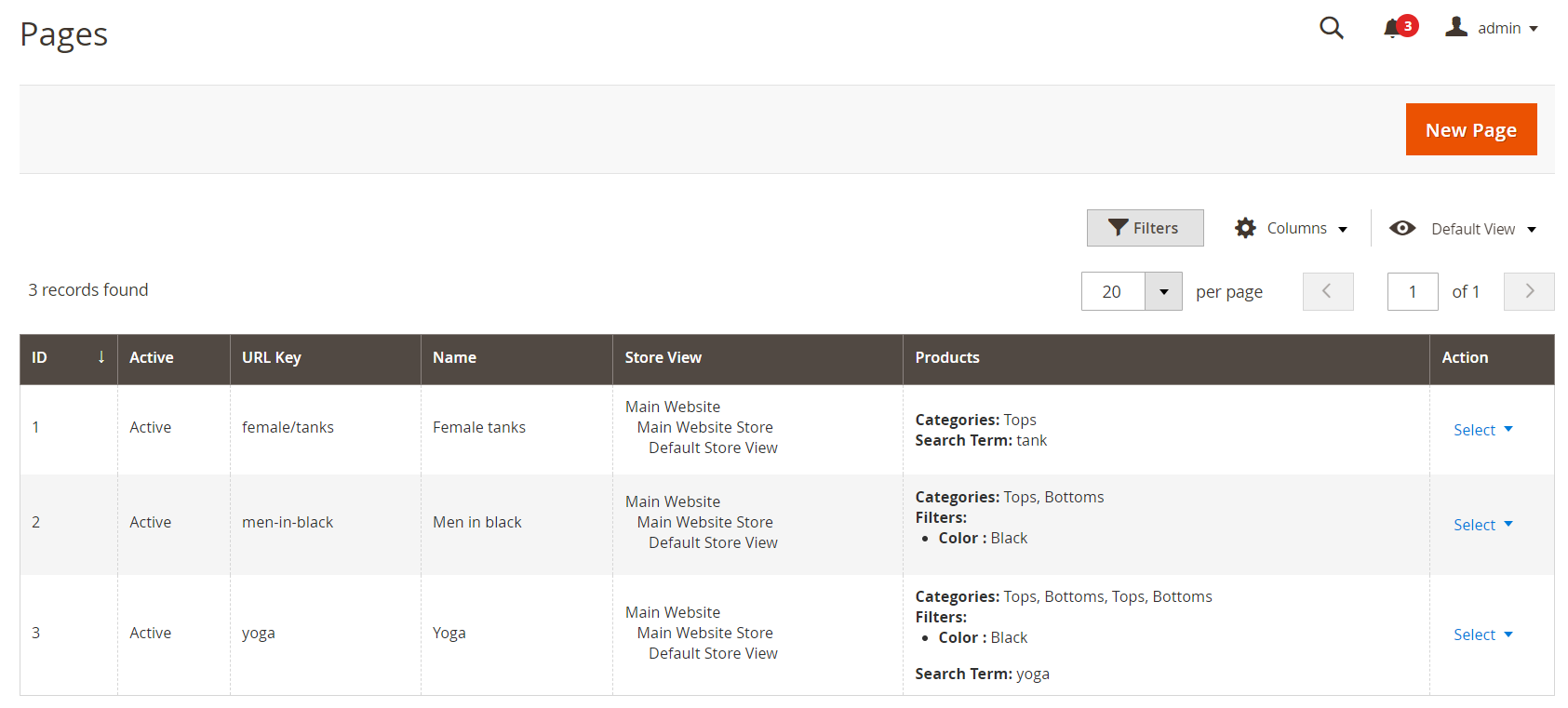Expand the per page size dropdown
This screenshot has width=1568, height=708.
coord(1163,291)
